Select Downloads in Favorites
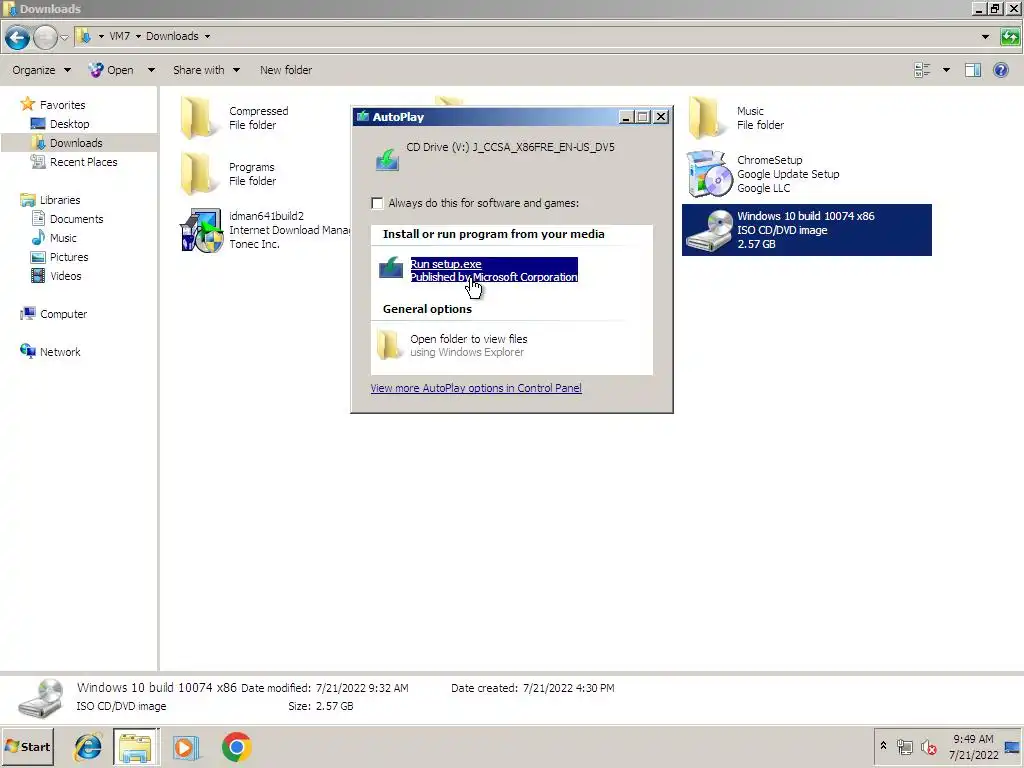 [x=76, y=142]
